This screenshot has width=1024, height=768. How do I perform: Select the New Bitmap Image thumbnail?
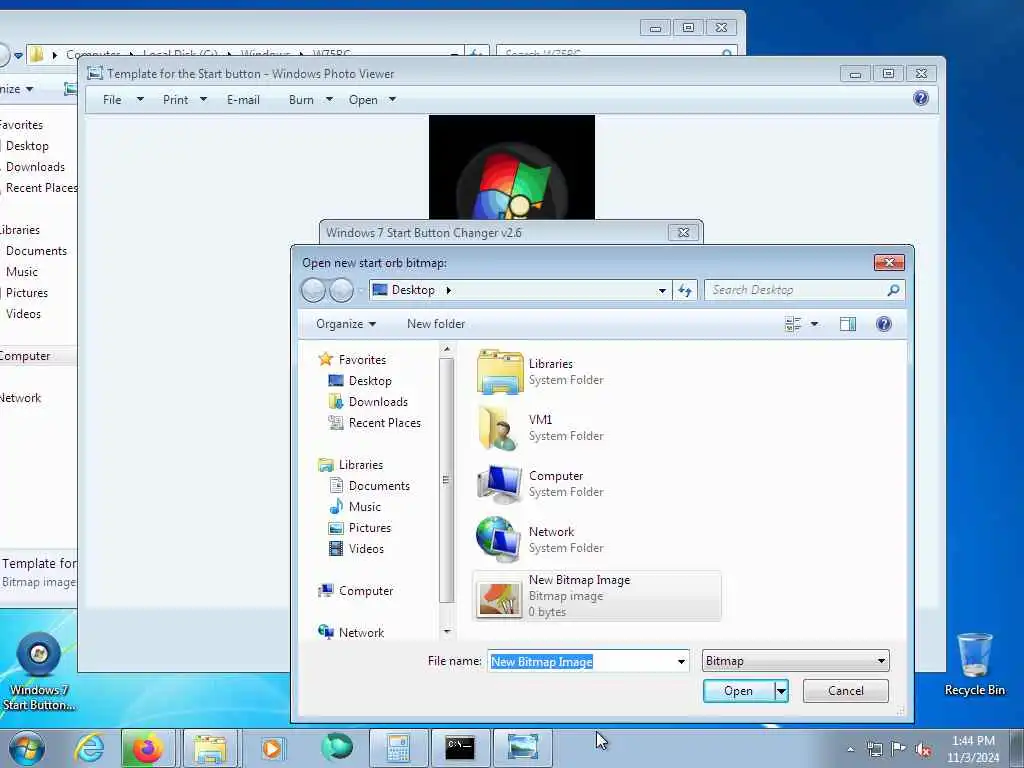500,598
